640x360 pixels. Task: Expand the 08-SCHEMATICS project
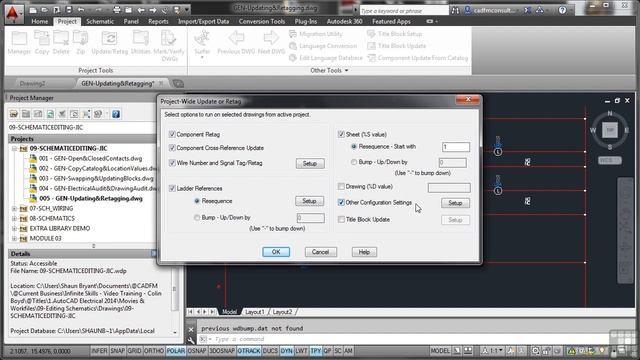14,218
